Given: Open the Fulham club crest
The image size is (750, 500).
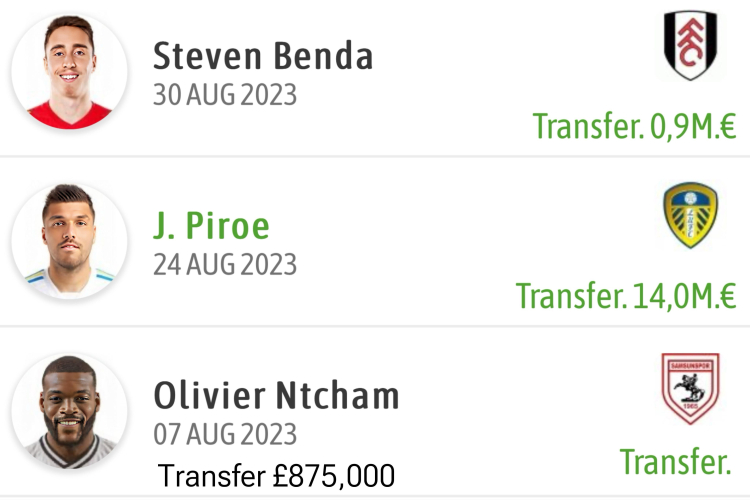Looking at the screenshot, I should 690,47.
